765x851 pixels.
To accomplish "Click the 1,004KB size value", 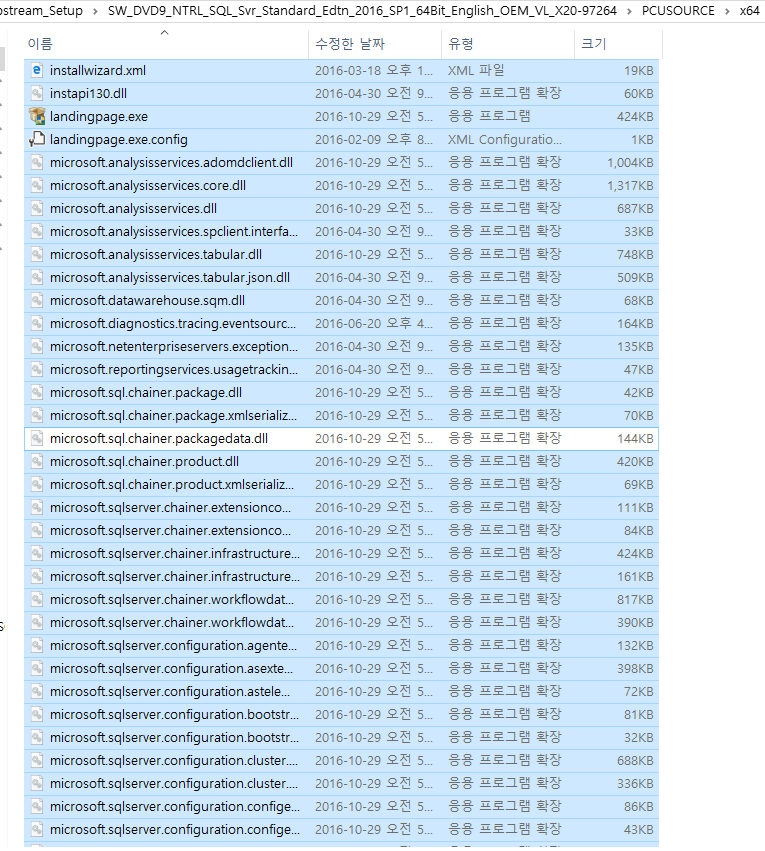I will point(630,162).
